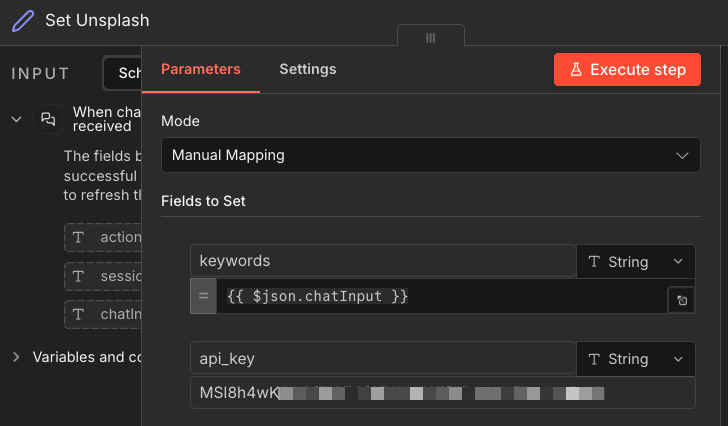Click the keywords field name input
This screenshot has height=426, width=728.
click(382, 262)
